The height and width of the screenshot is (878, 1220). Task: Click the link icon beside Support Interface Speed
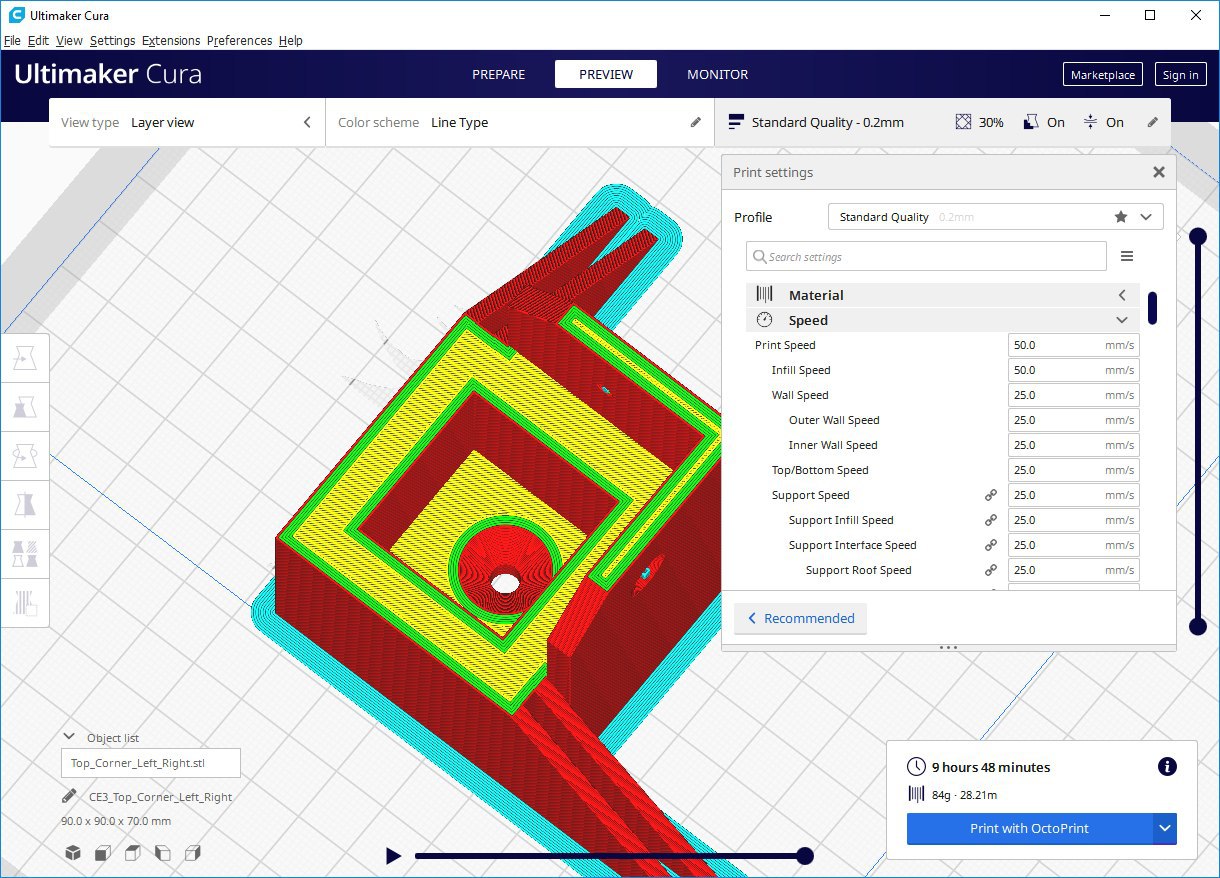click(x=991, y=545)
